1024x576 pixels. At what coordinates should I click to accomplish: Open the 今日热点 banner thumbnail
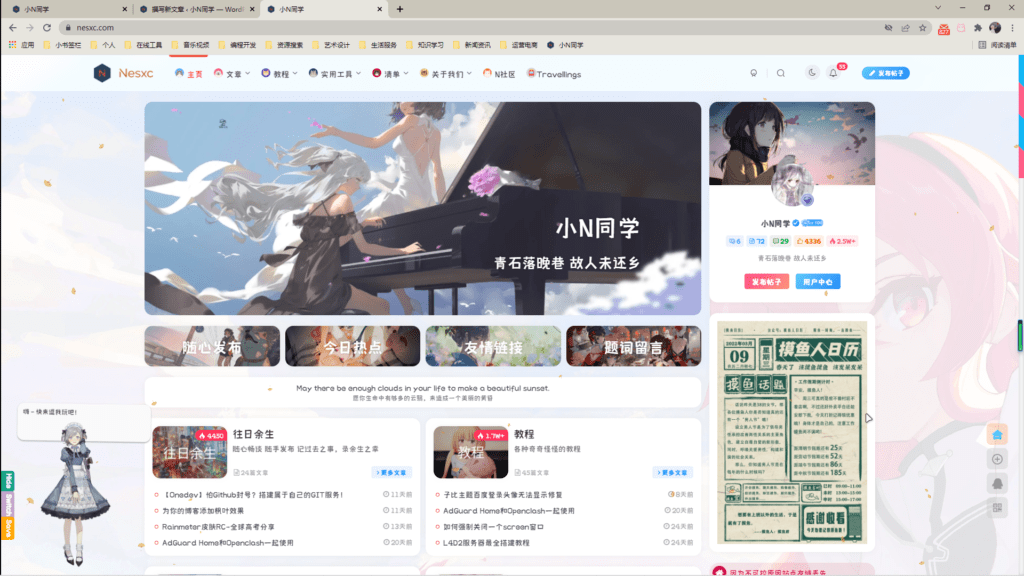click(352, 347)
